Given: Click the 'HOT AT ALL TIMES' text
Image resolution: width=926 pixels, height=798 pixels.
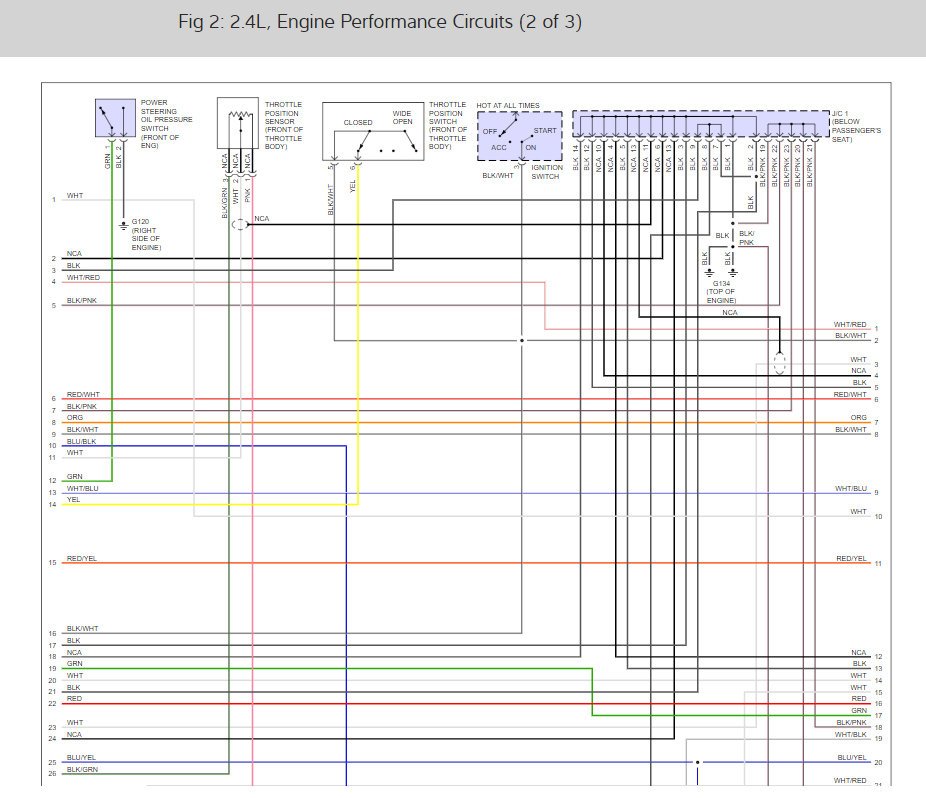Looking at the screenshot, I should point(508,106).
